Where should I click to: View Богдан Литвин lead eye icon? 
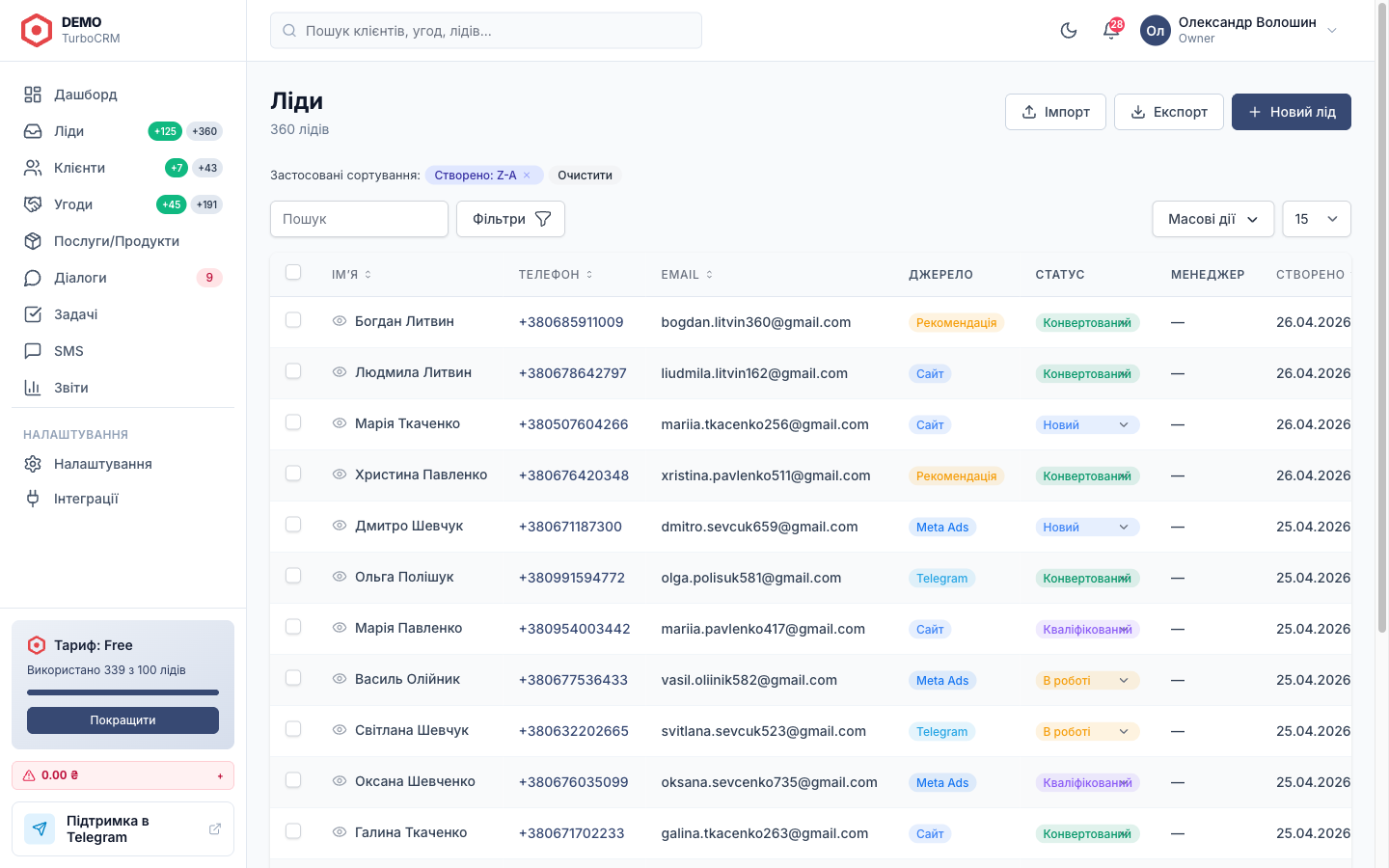tap(340, 321)
